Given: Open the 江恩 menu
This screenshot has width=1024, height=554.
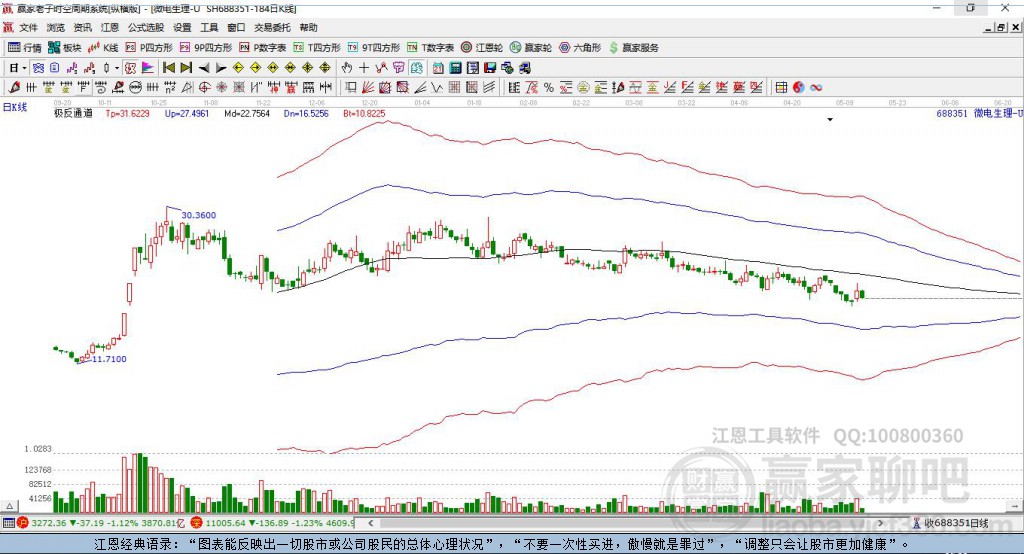Looking at the screenshot, I should tap(110, 27).
